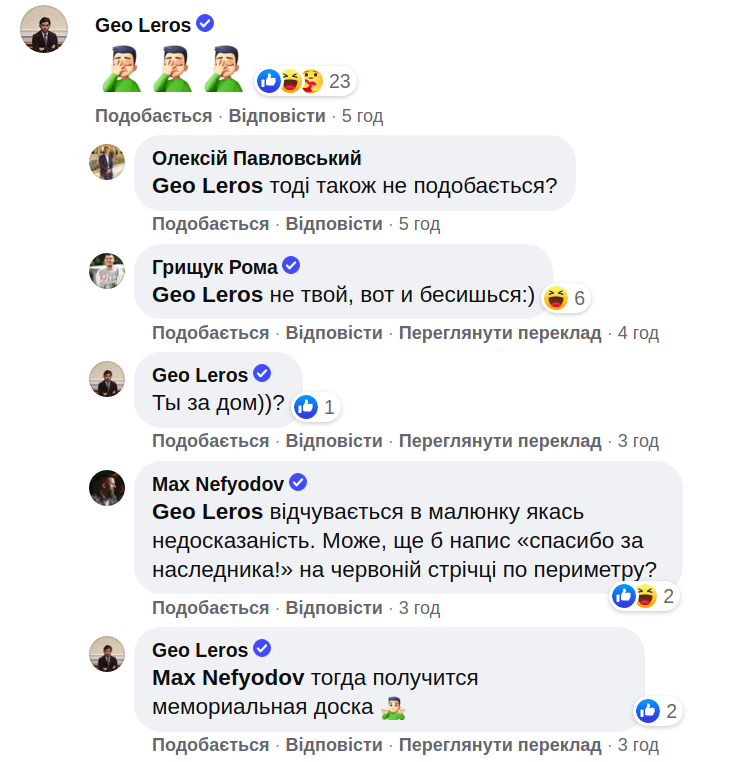736x762 pixels.
Task: Open reactions count 23 on top comment
Action: (305, 81)
